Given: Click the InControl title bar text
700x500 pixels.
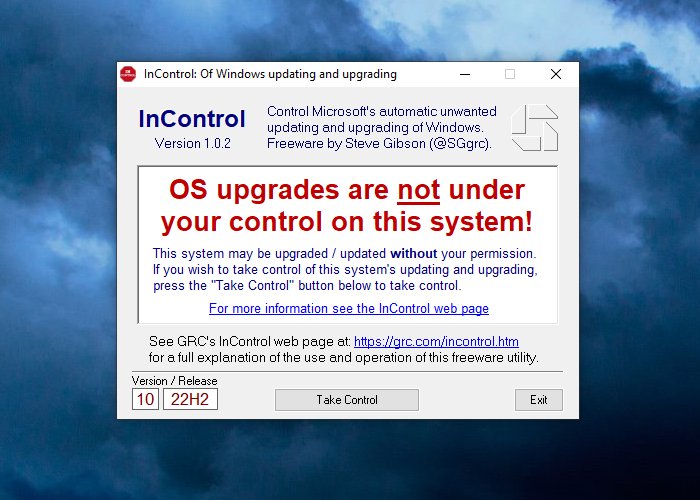Looking at the screenshot, I should click(270, 74).
